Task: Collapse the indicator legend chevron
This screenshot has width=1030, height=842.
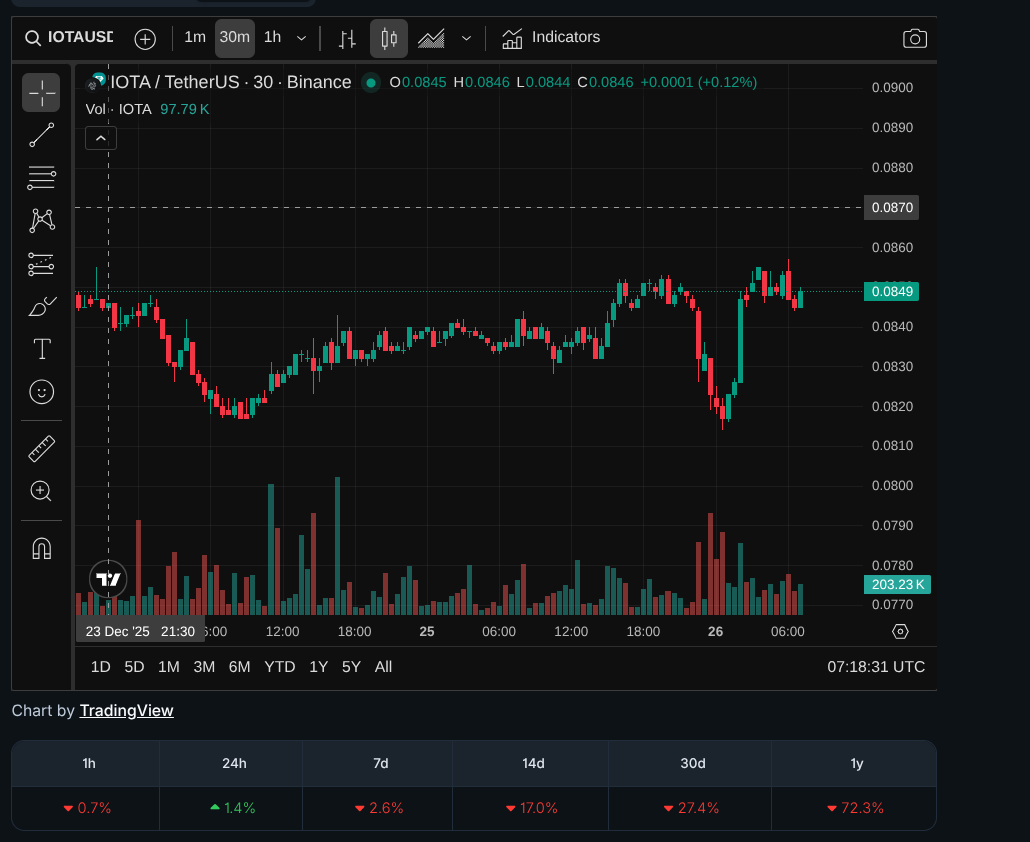Action: coord(101,139)
